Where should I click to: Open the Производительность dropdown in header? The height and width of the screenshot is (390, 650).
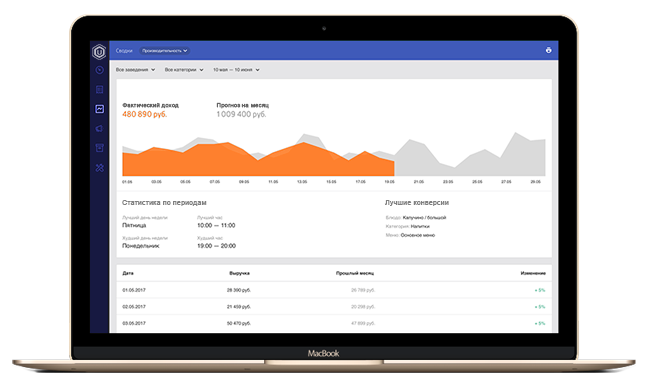pyautogui.click(x=165, y=51)
